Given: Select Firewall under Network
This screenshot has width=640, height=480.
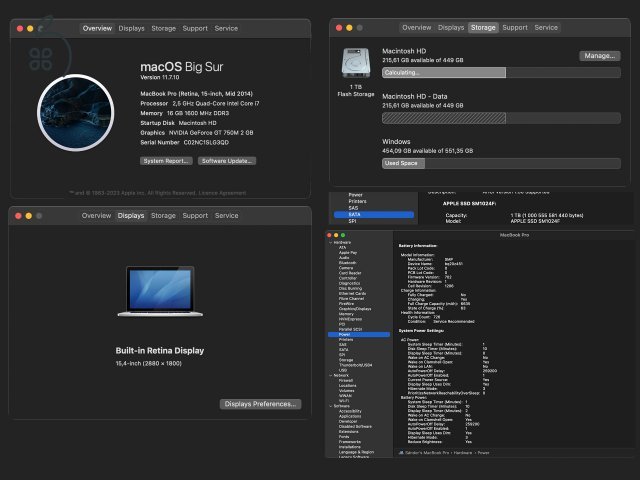Looking at the screenshot, I should coord(346,380).
